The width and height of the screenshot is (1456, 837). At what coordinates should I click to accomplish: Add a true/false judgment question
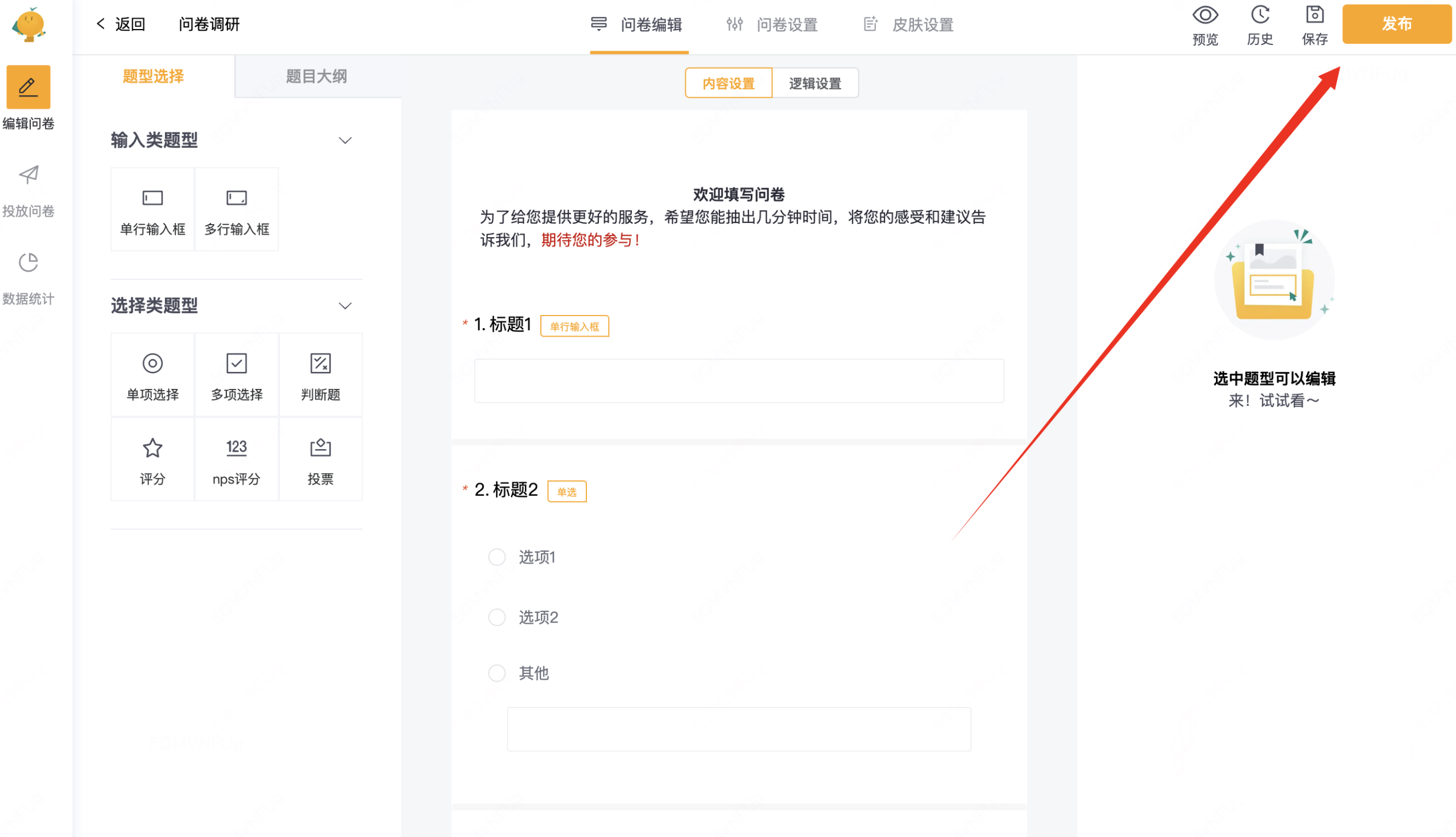click(320, 375)
